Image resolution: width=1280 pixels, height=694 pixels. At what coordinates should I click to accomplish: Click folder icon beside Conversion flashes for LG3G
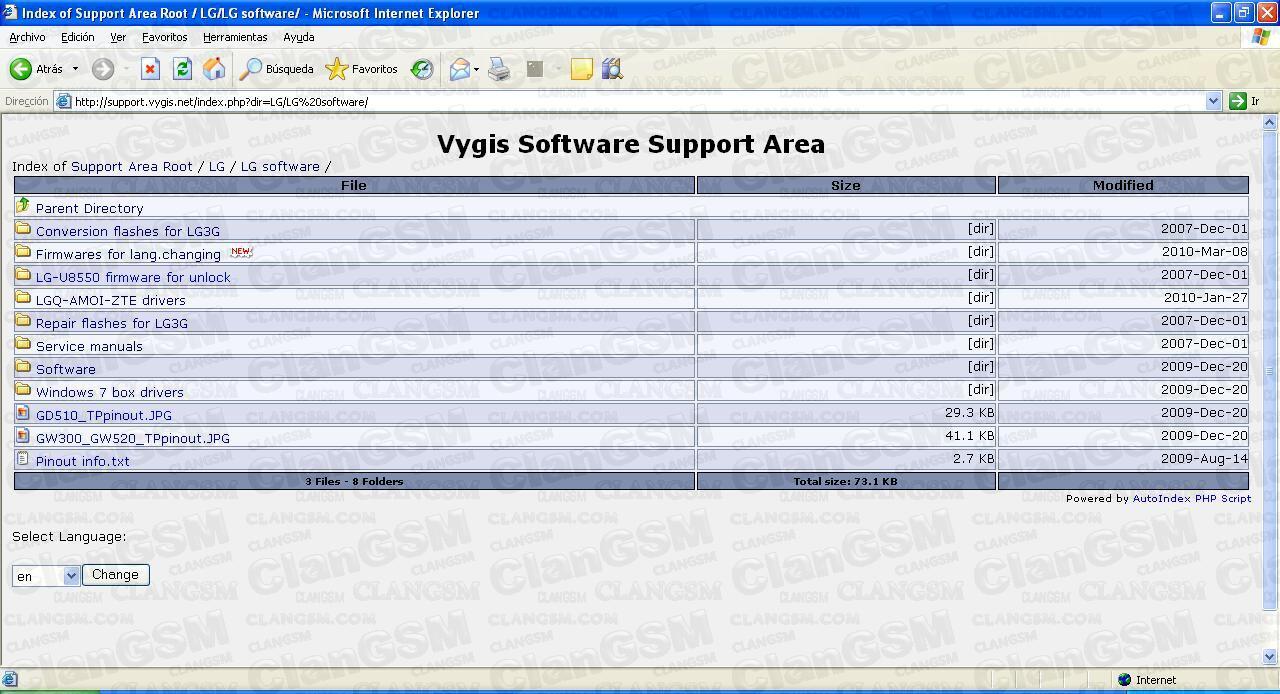point(23,229)
